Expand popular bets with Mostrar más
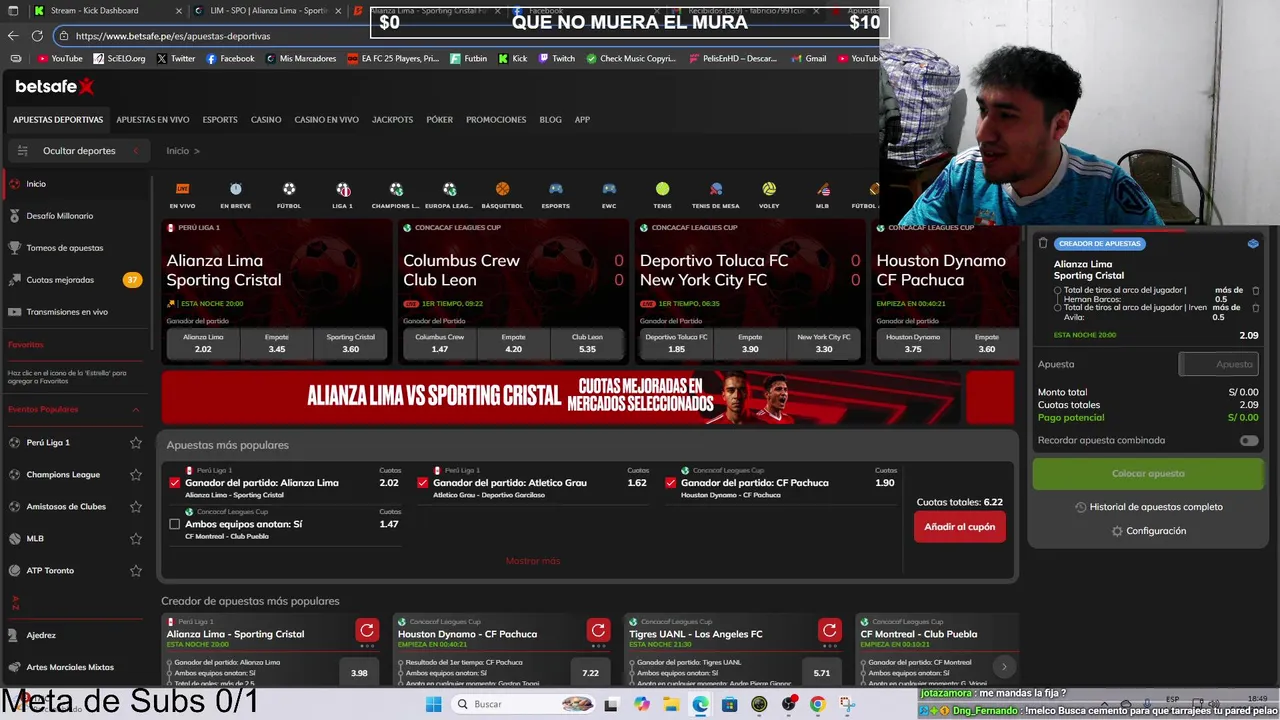Image resolution: width=1280 pixels, height=720 pixels. (533, 561)
